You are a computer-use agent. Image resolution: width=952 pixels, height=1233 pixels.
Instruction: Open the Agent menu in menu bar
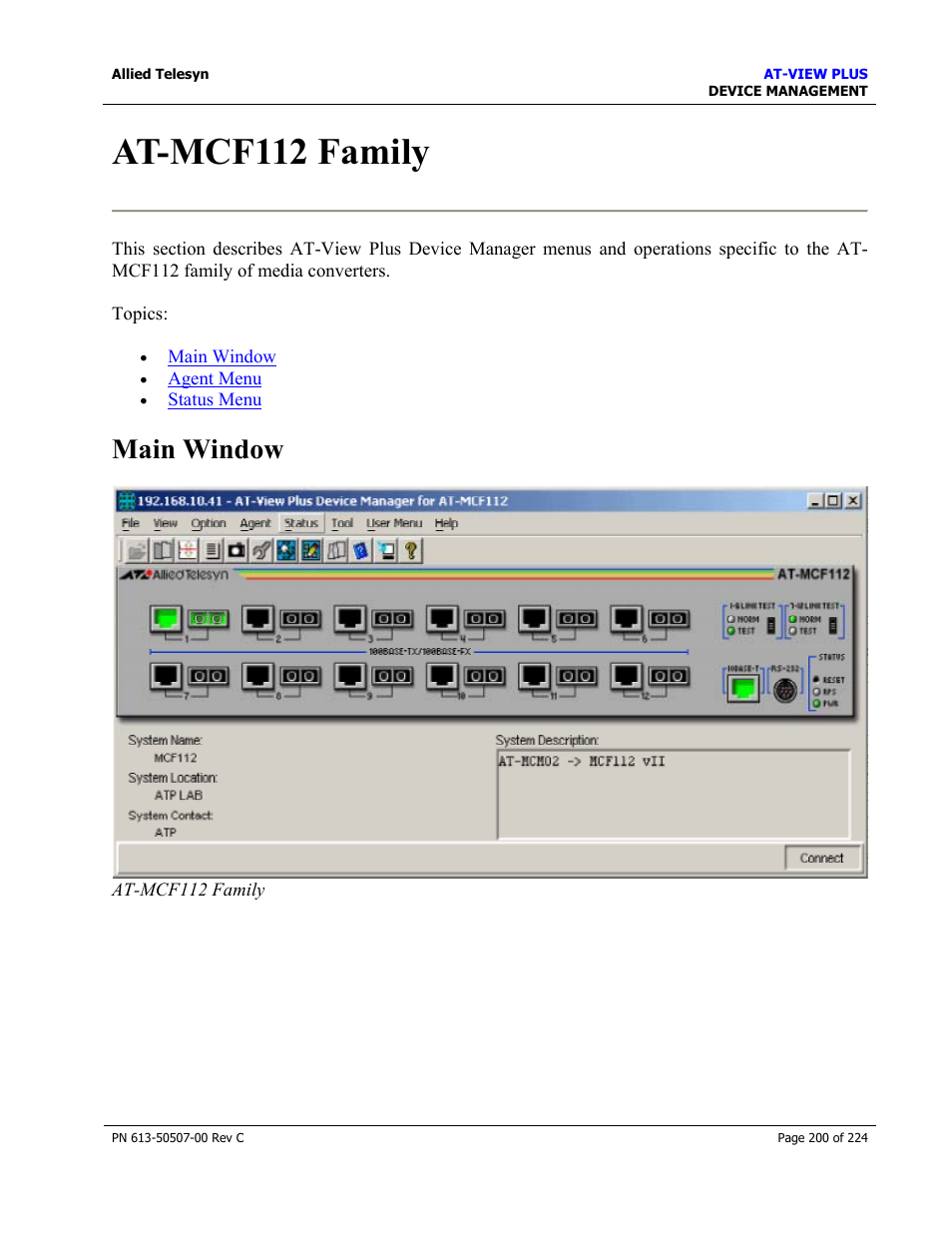[255, 523]
